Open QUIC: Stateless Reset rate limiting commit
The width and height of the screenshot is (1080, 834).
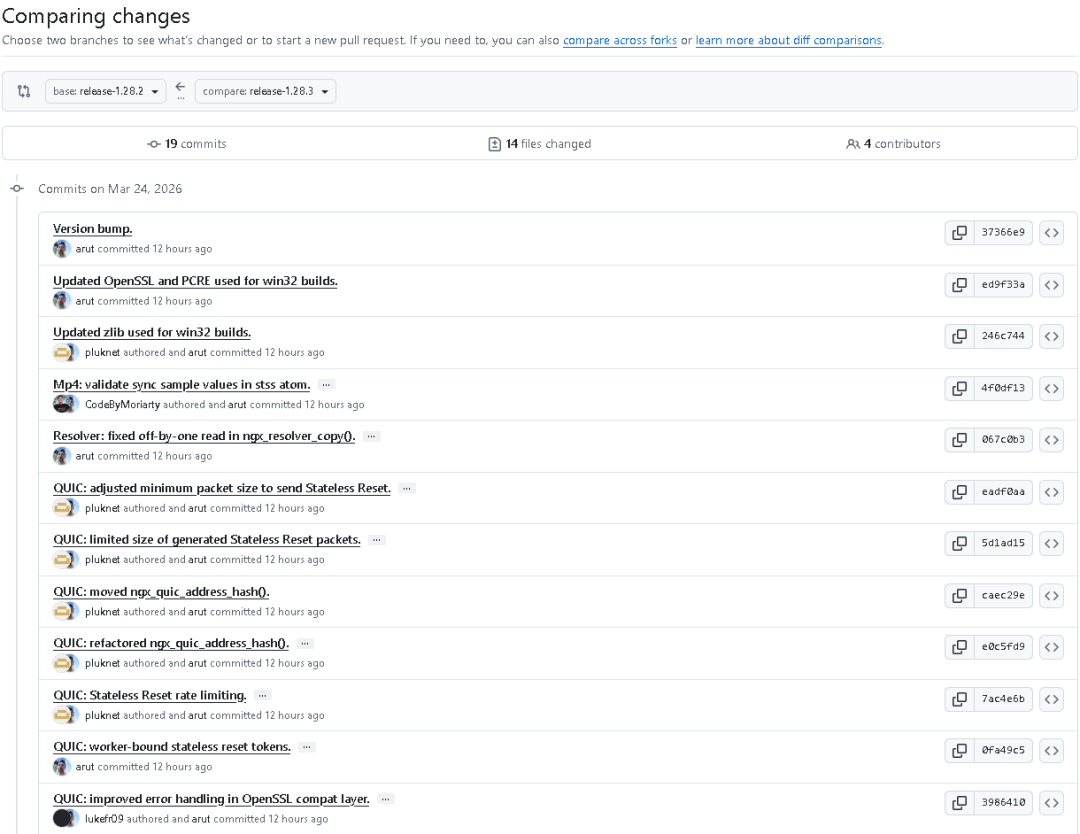(x=149, y=695)
